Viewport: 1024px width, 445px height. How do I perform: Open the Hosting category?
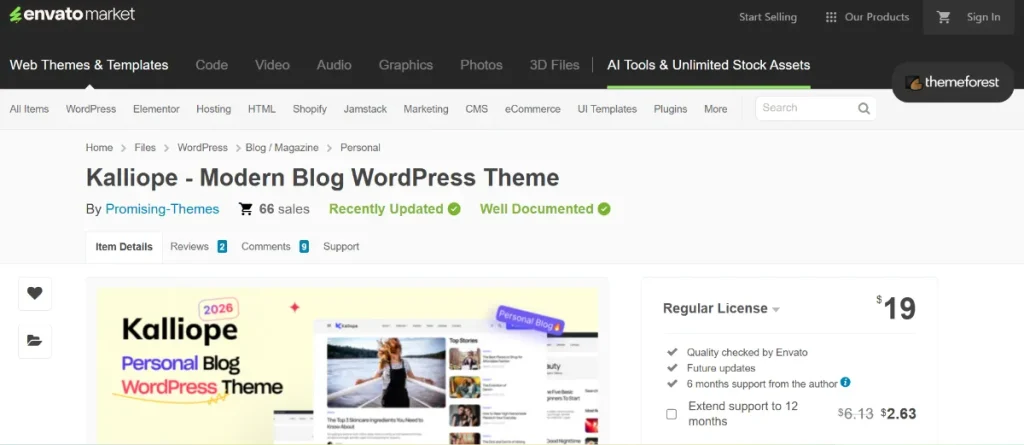point(214,109)
